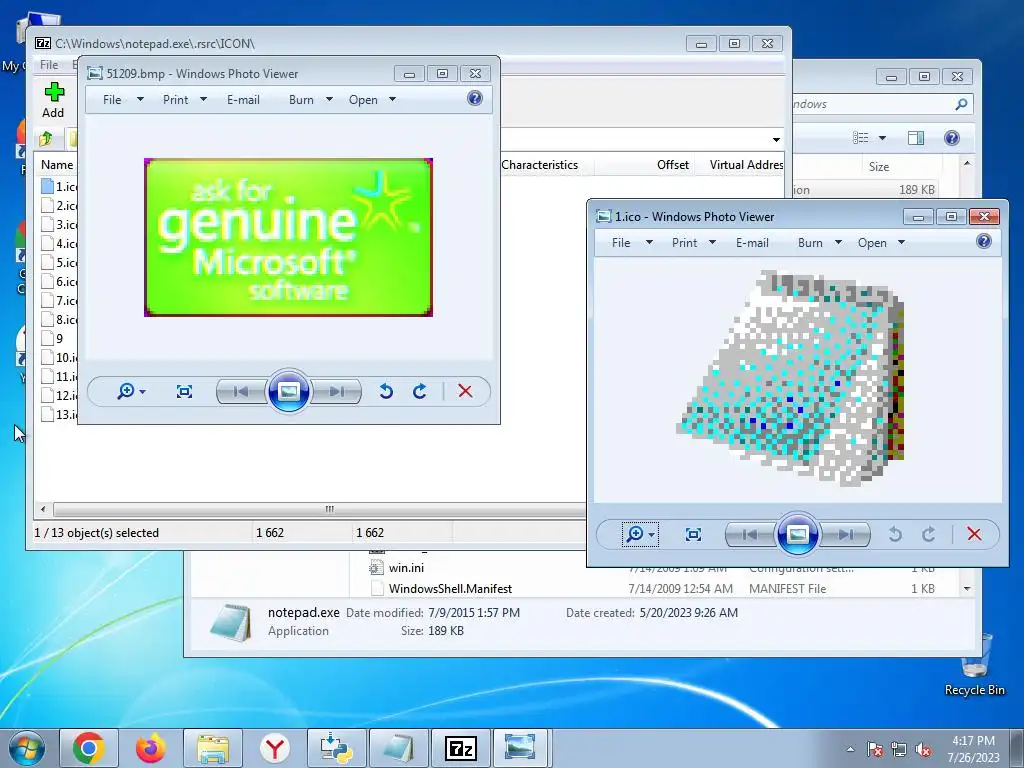1024x768 pixels.
Task: Click the muted volume tray icon
Action: point(923,749)
